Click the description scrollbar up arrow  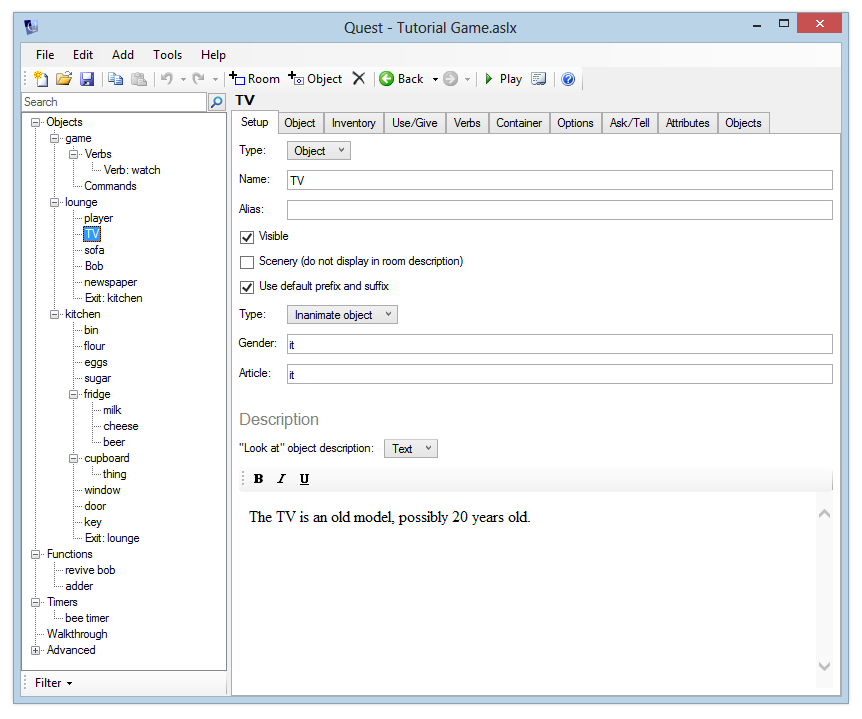click(825, 514)
